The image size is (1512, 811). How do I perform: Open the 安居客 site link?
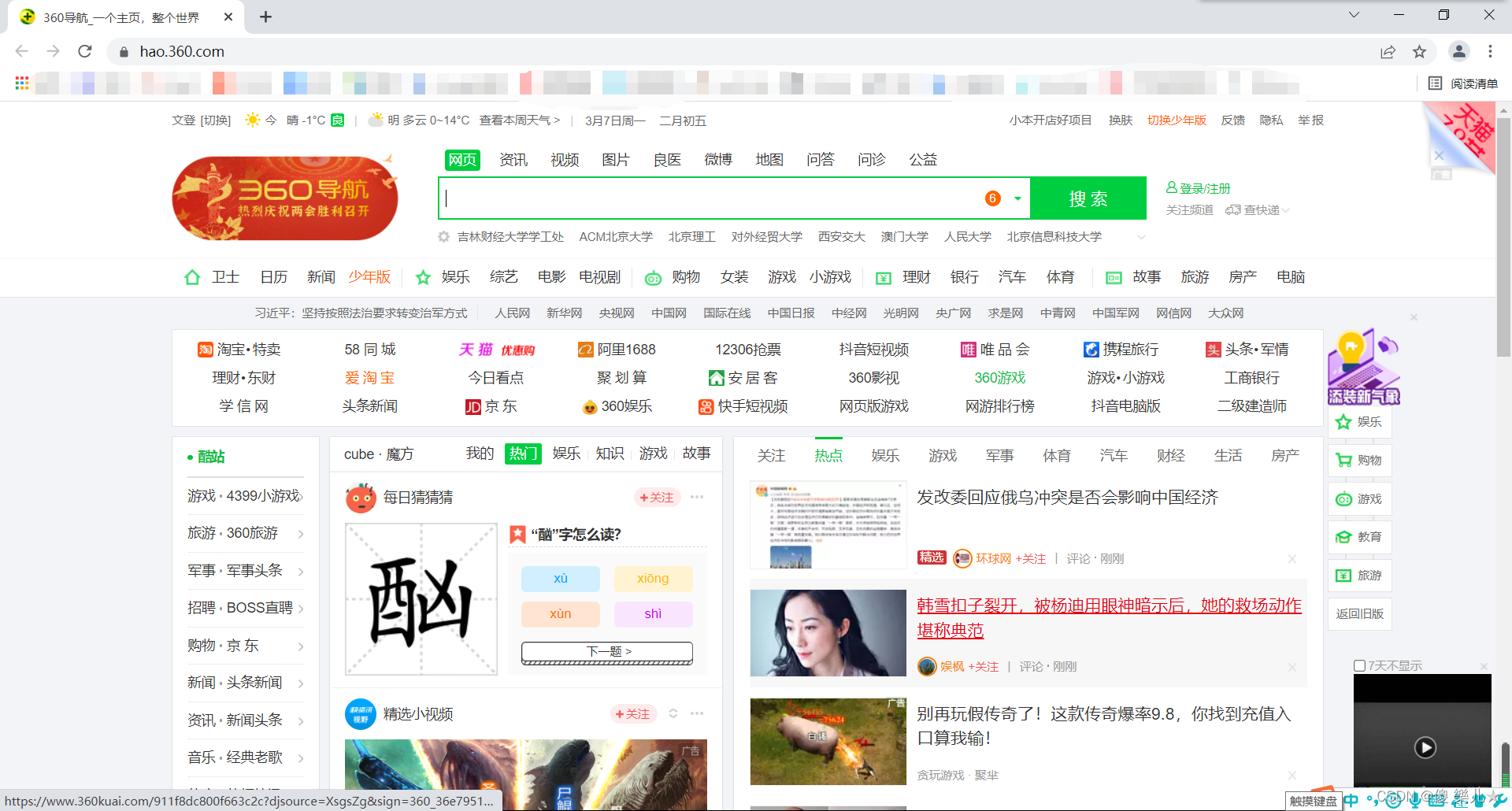tap(743, 378)
